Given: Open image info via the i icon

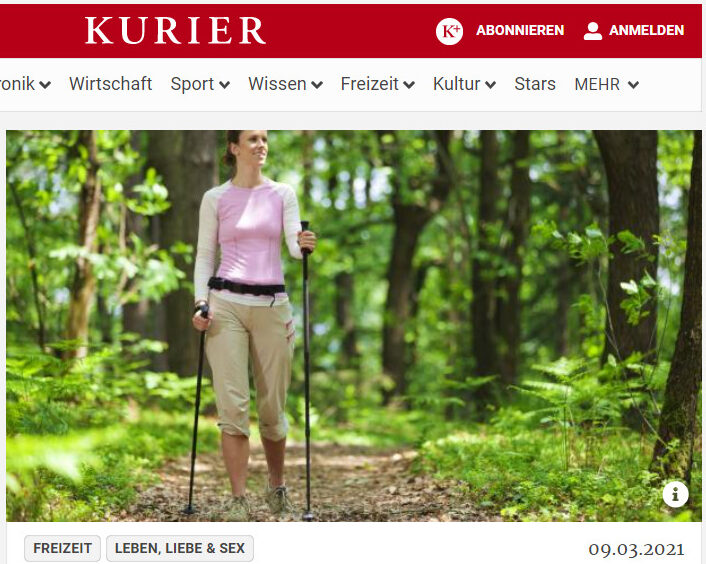Looking at the screenshot, I should coord(675,494).
